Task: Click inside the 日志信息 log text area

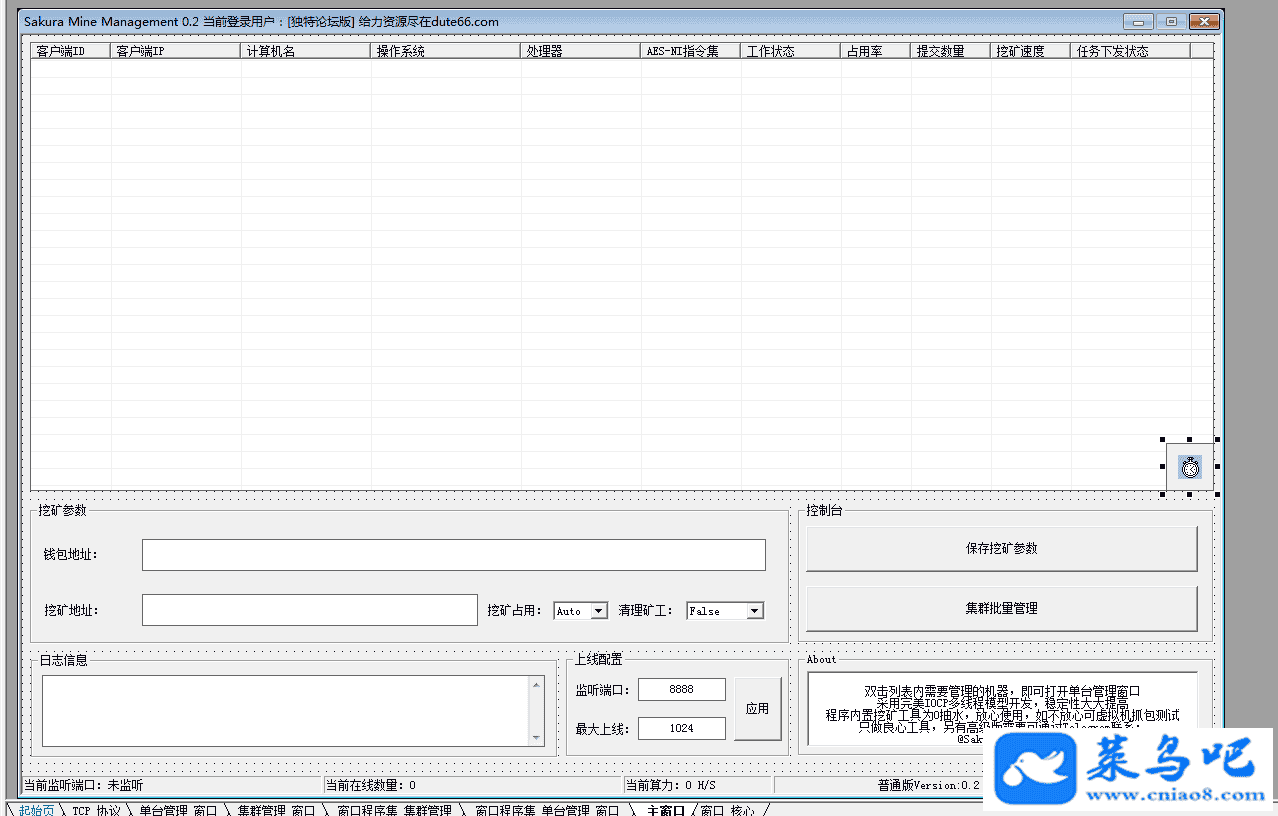Action: point(285,710)
